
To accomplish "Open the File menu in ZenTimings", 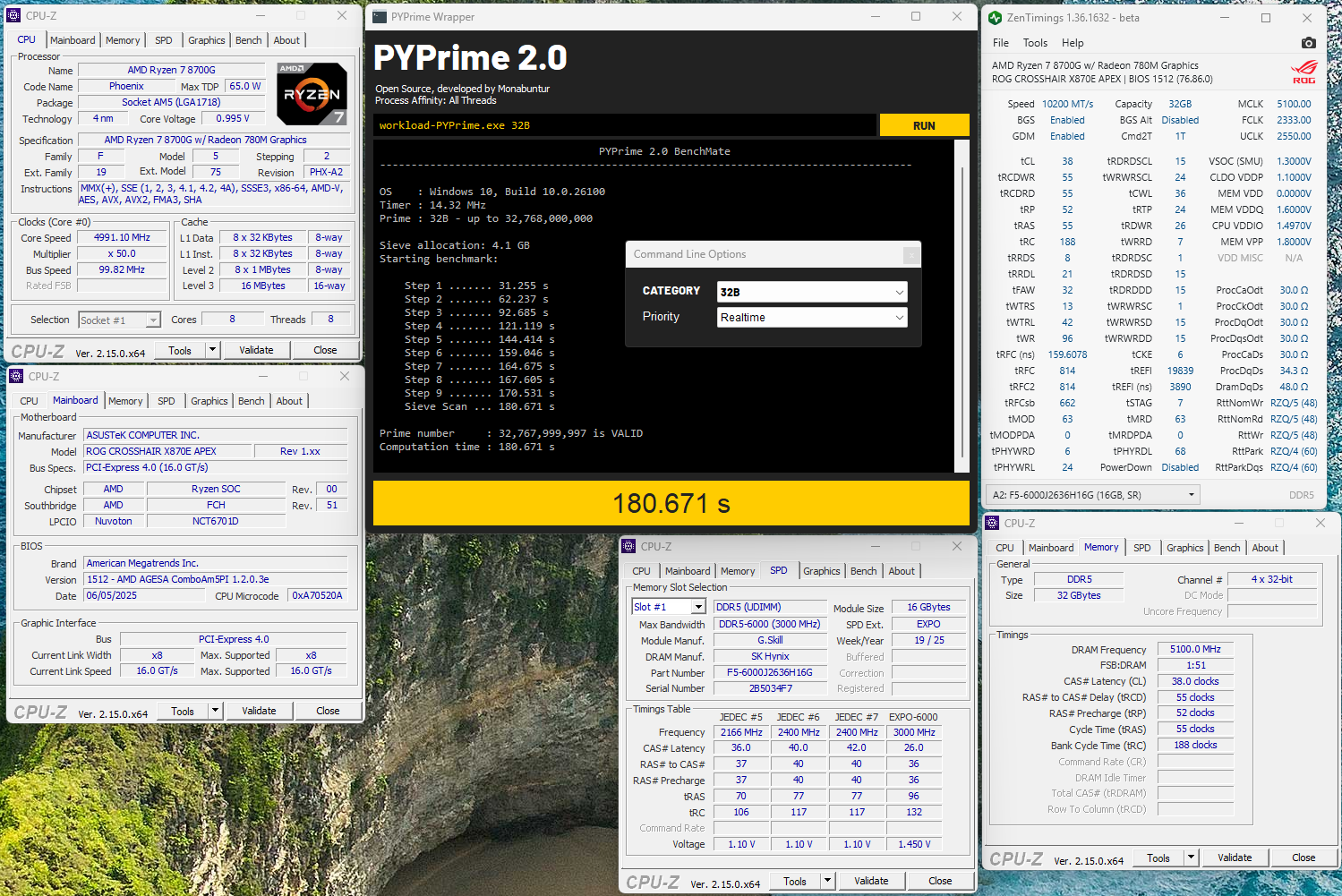I will pyautogui.click(x=1001, y=43).
